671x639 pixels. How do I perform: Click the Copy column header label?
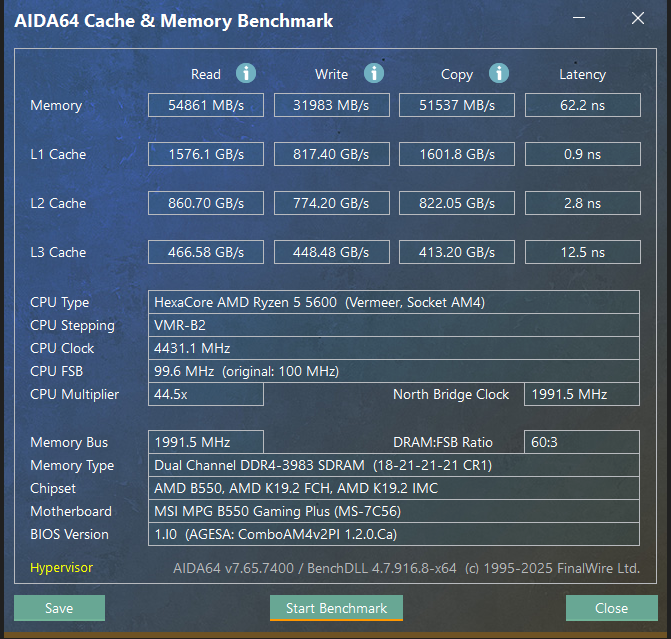457,75
